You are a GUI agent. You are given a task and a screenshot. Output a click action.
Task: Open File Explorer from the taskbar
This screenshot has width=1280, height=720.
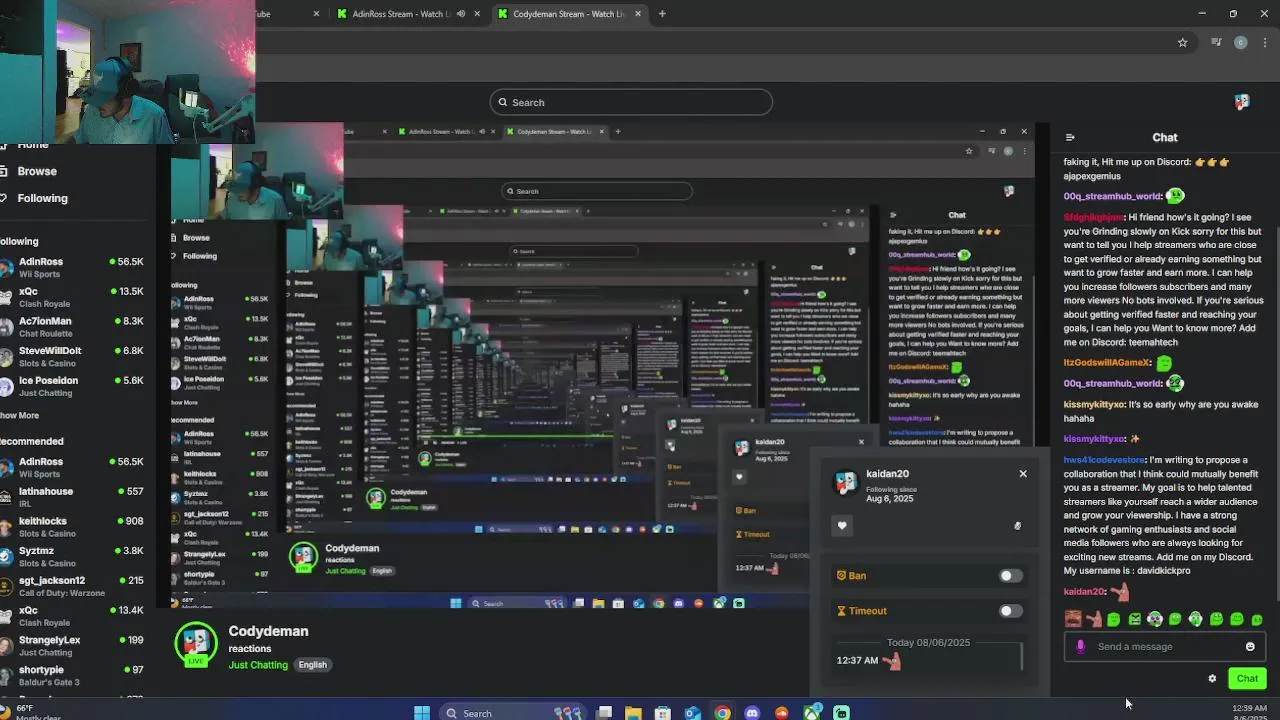click(x=633, y=713)
